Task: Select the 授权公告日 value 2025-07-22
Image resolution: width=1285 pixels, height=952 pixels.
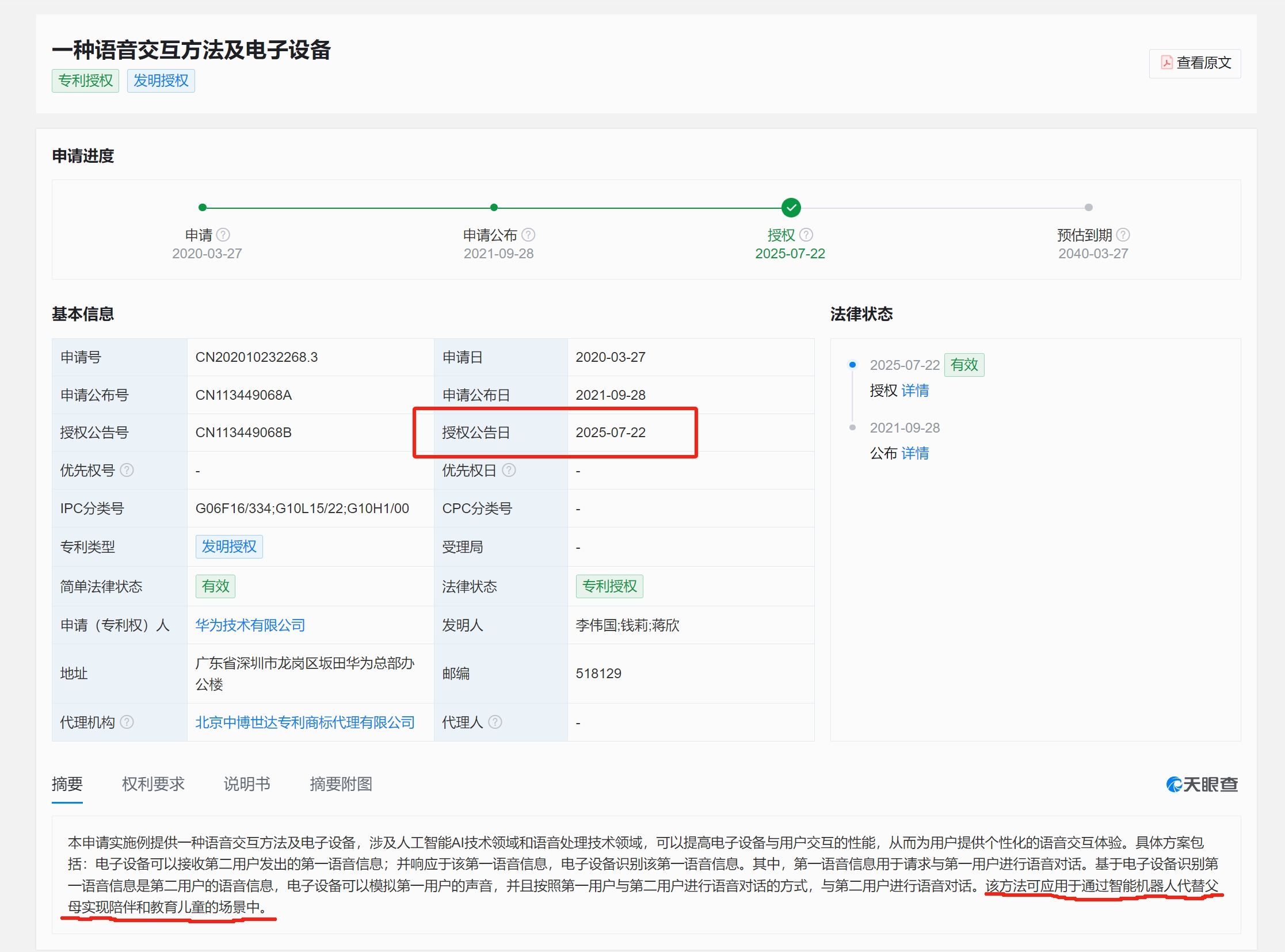Action: coord(611,433)
